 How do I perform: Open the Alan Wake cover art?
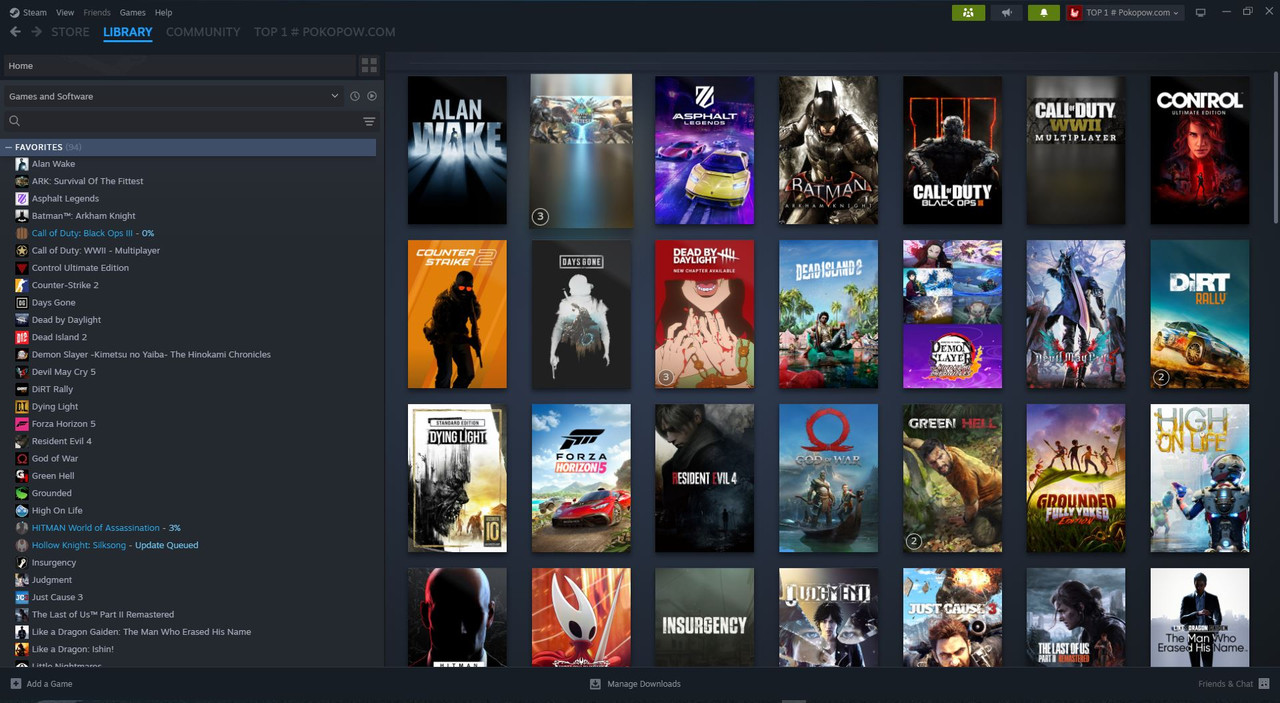coord(457,150)
